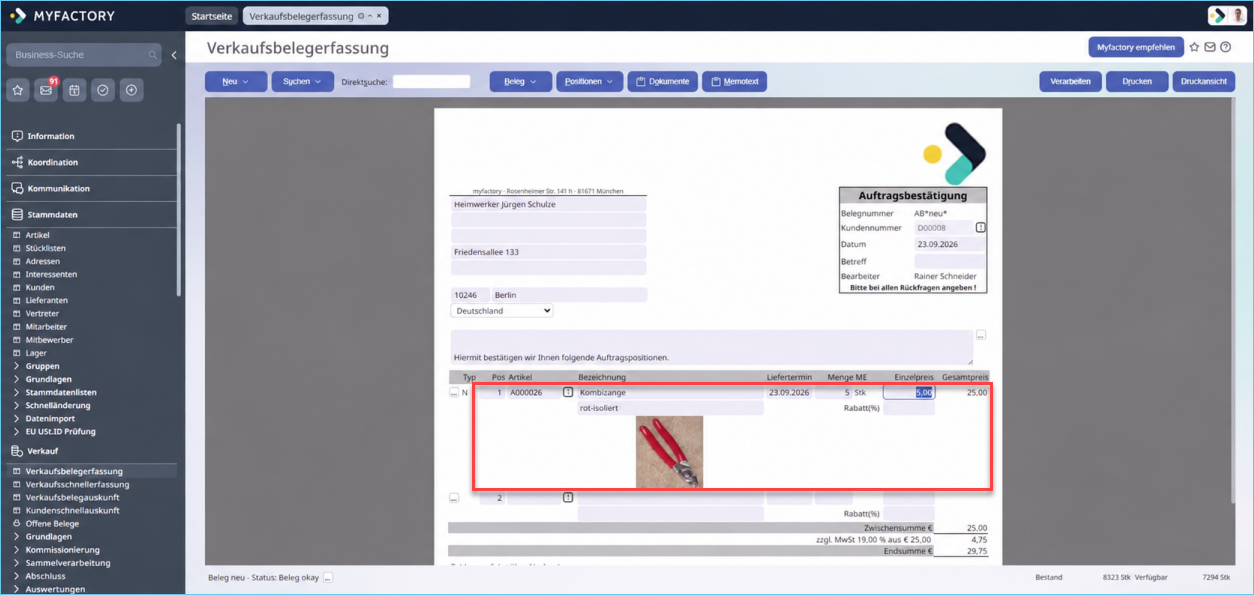Click the search magnifier in Business-Suche

click(x=153, y=55)
